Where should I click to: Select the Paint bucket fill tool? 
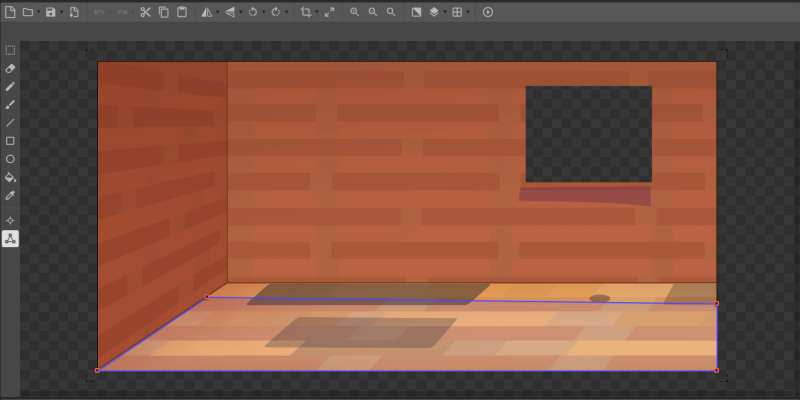[10, 178]
